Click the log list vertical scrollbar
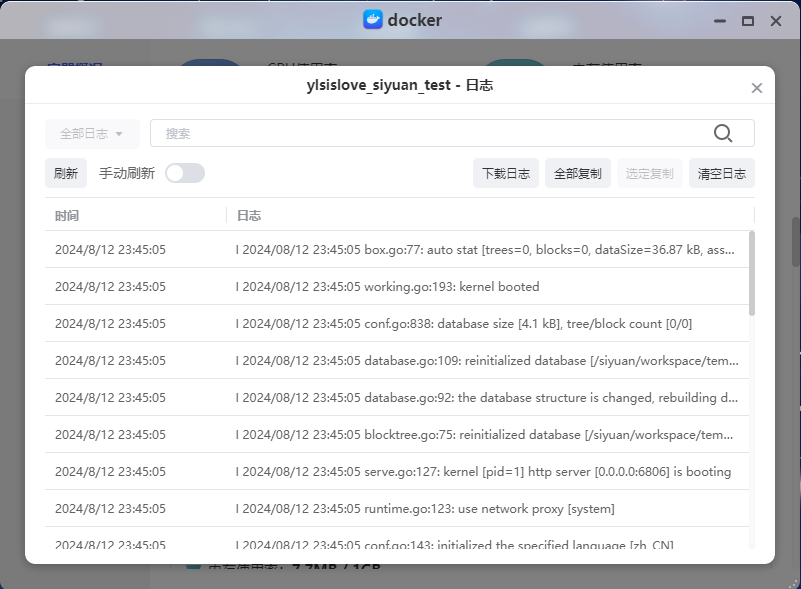Image resolution: width=801 pixels, height=589 pixels. click(752, 272)
